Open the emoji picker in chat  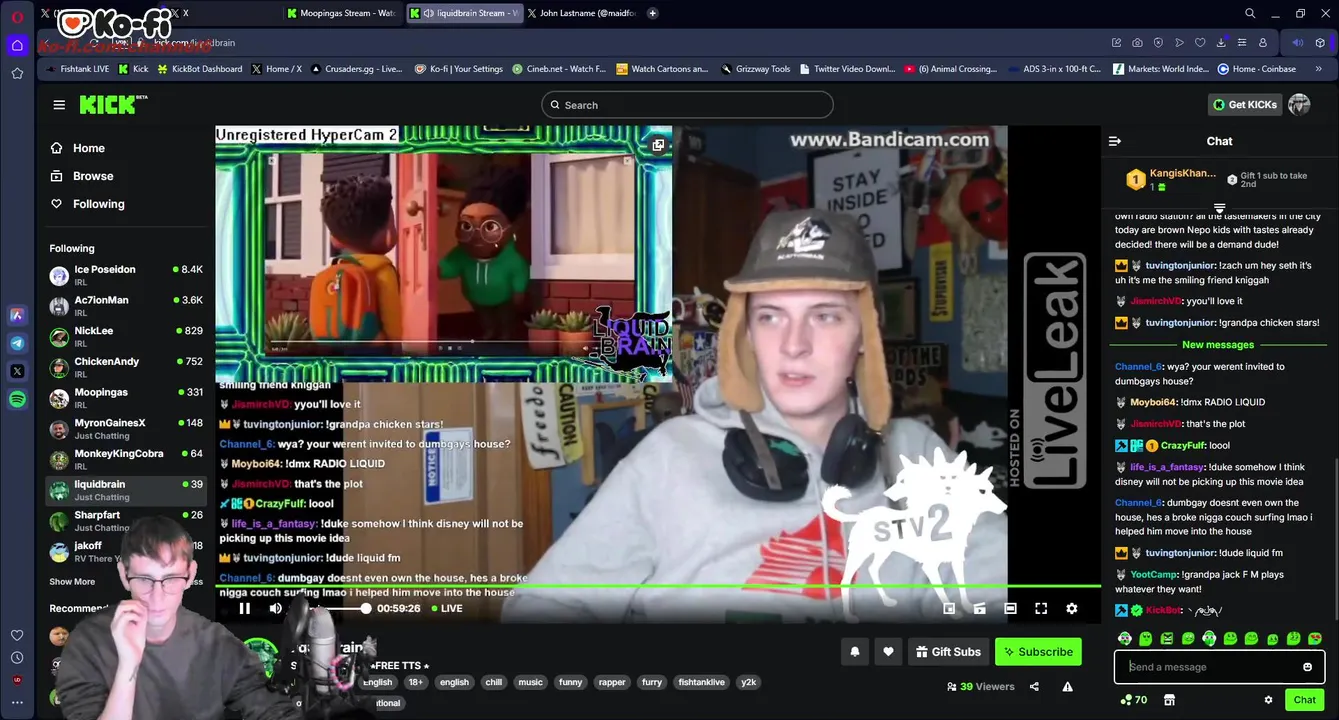tap(1307, 667)
